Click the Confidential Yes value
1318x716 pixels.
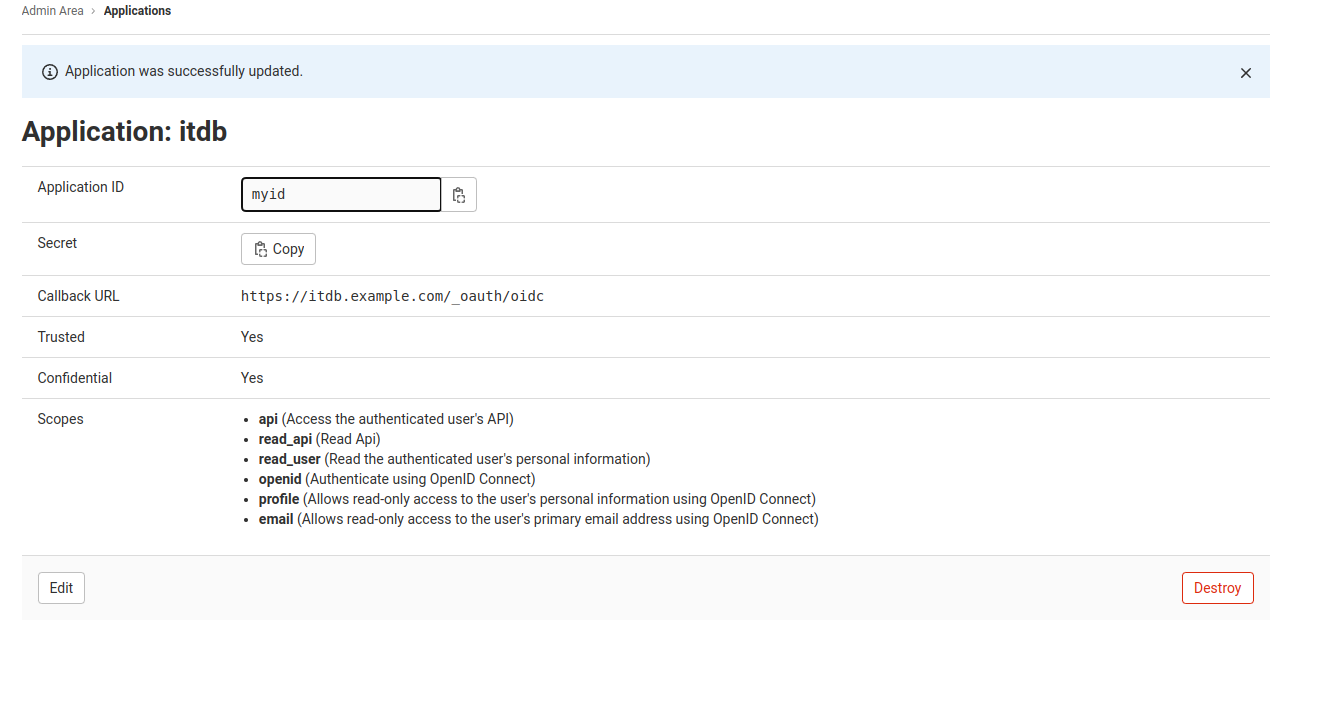[x=251, y=377]
